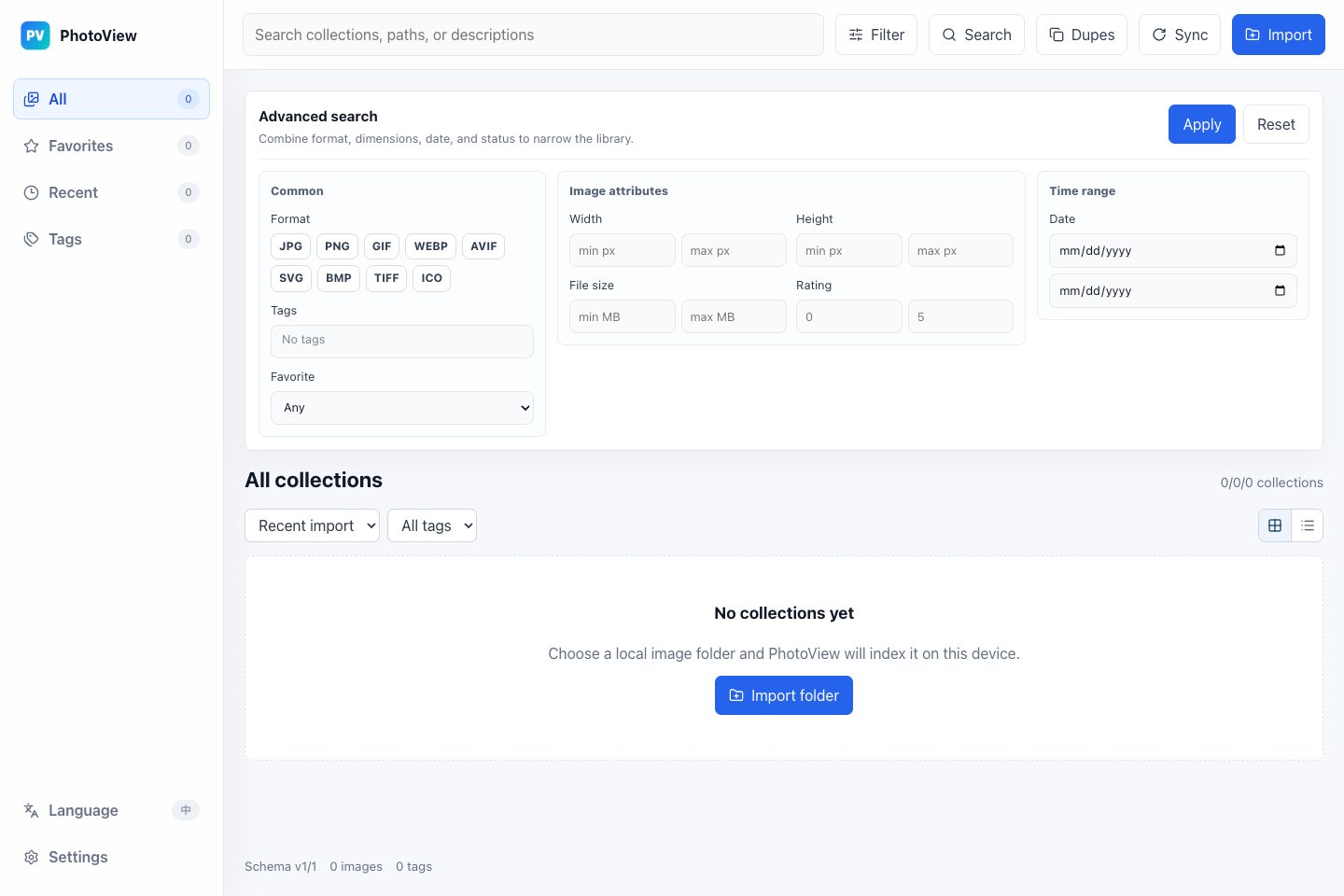The height and width of the screenshot is (896, 1344).
Task: Switch to grid view layout
Action: point(1275,525)
